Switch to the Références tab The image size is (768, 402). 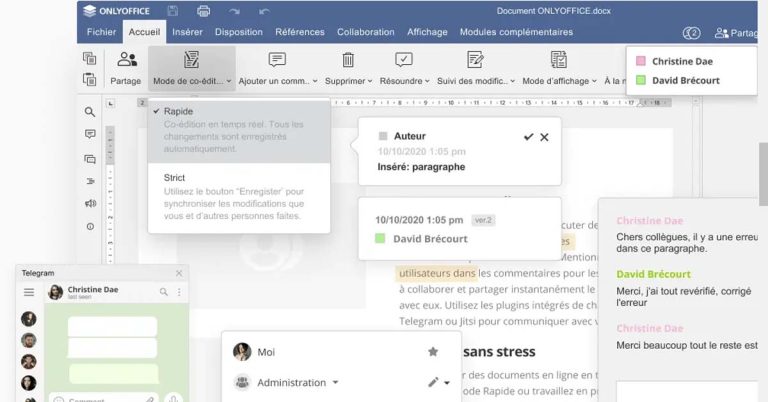click(300, 32)
